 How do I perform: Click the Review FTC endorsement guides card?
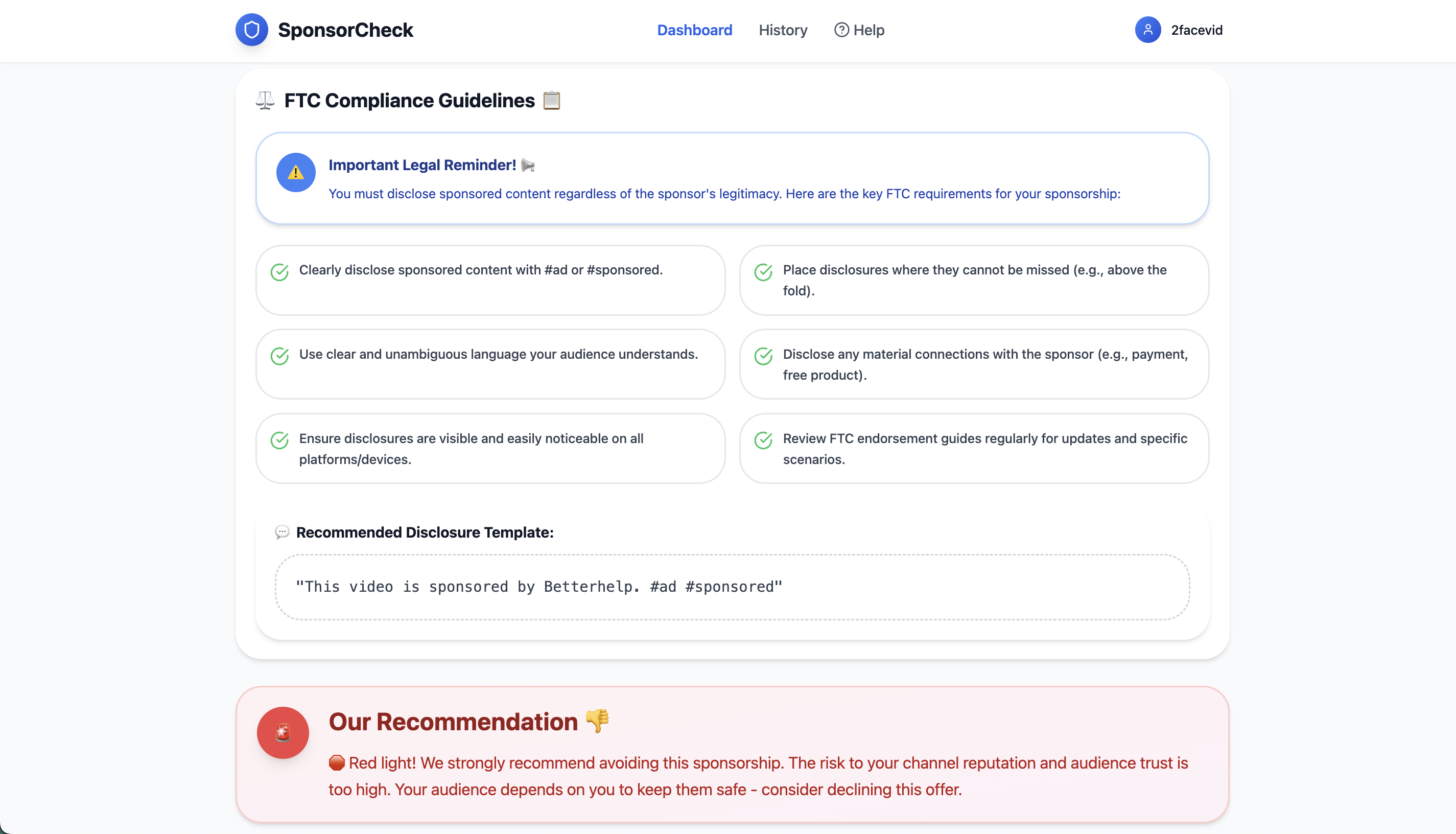973,449
